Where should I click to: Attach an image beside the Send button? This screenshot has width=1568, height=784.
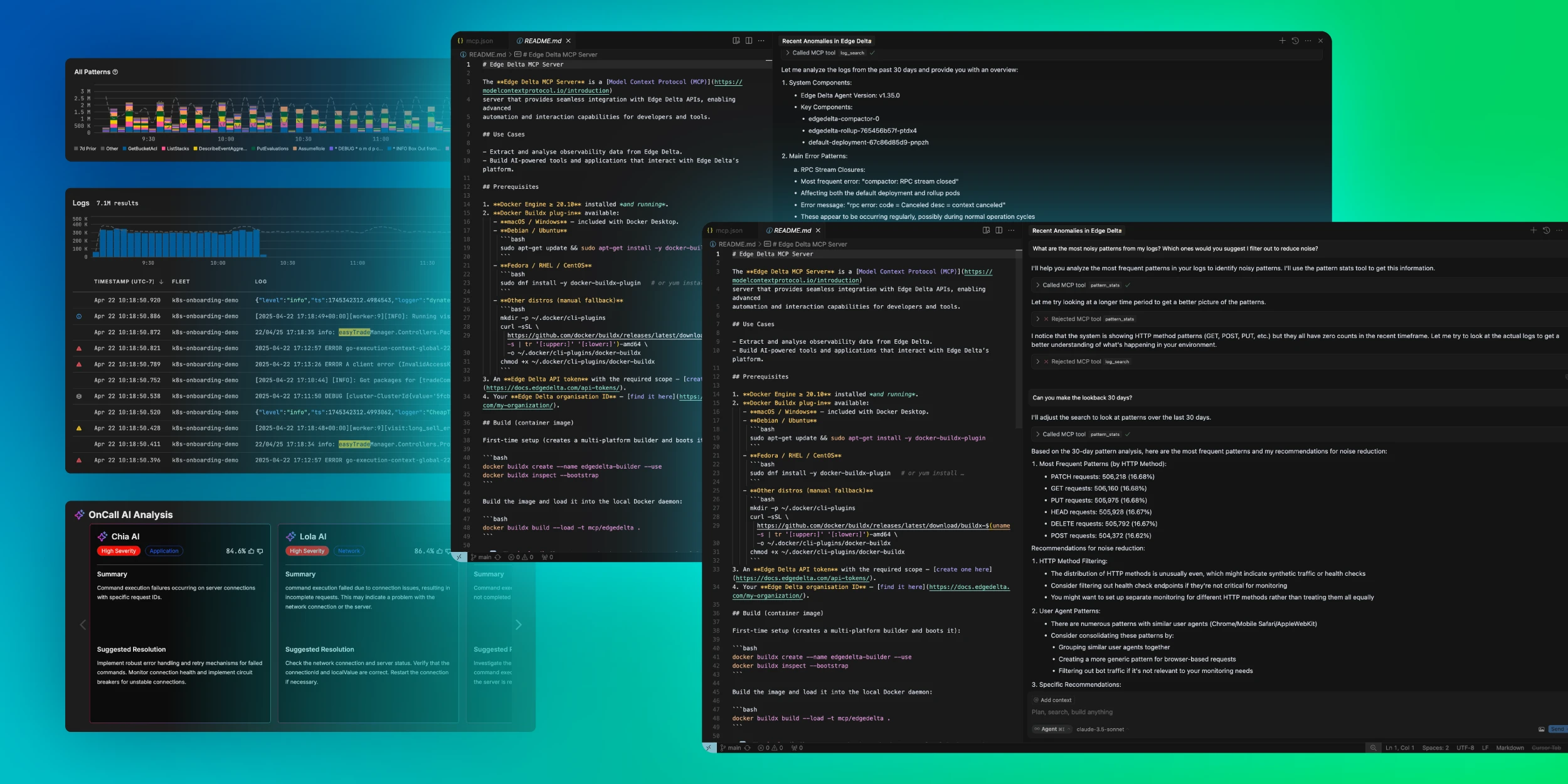[1542, 729]
